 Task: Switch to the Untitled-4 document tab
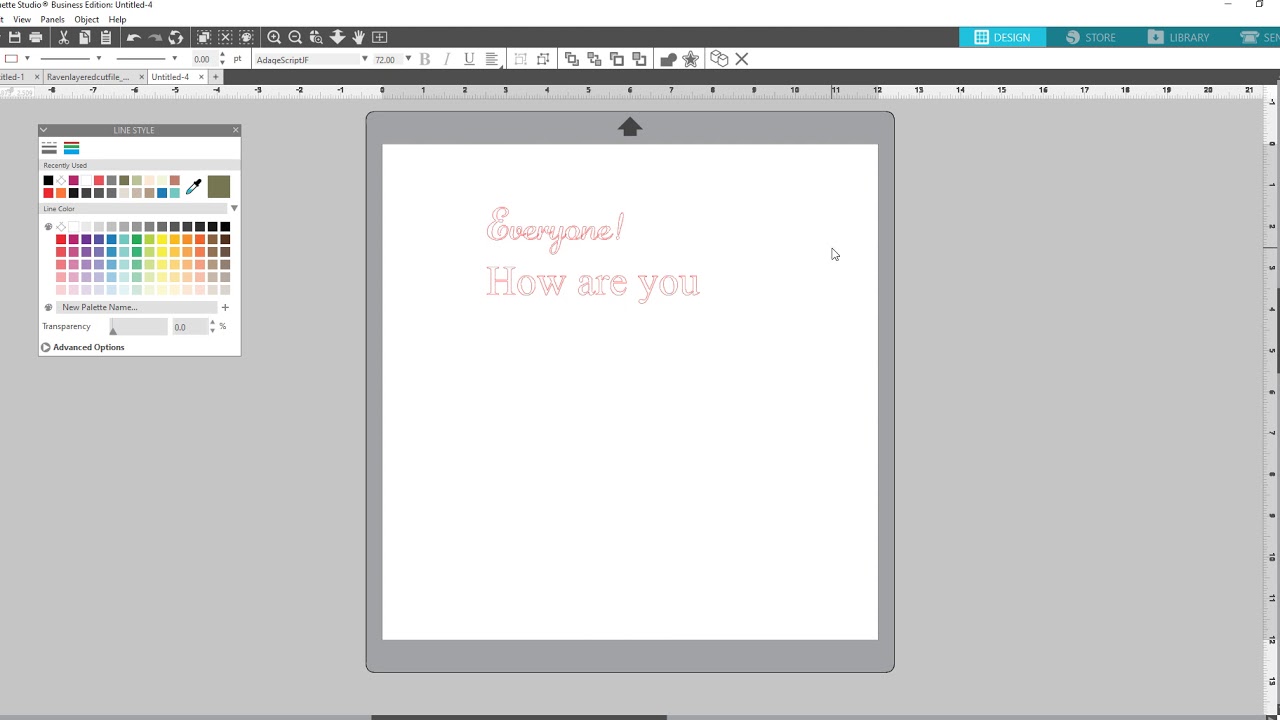pos(170,76)
